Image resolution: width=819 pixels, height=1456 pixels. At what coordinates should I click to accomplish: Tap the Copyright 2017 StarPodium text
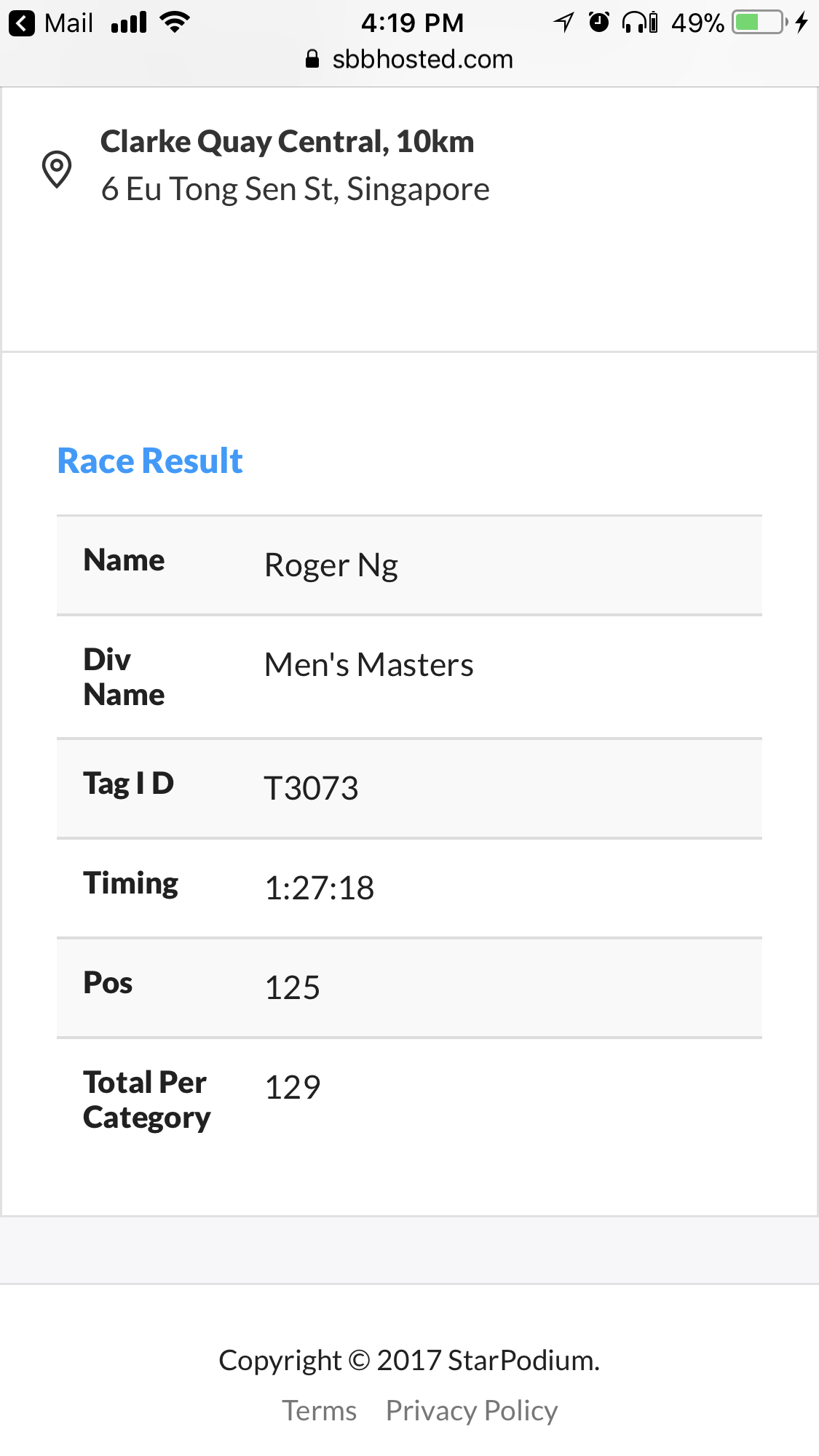click(x=409, y=1360)
